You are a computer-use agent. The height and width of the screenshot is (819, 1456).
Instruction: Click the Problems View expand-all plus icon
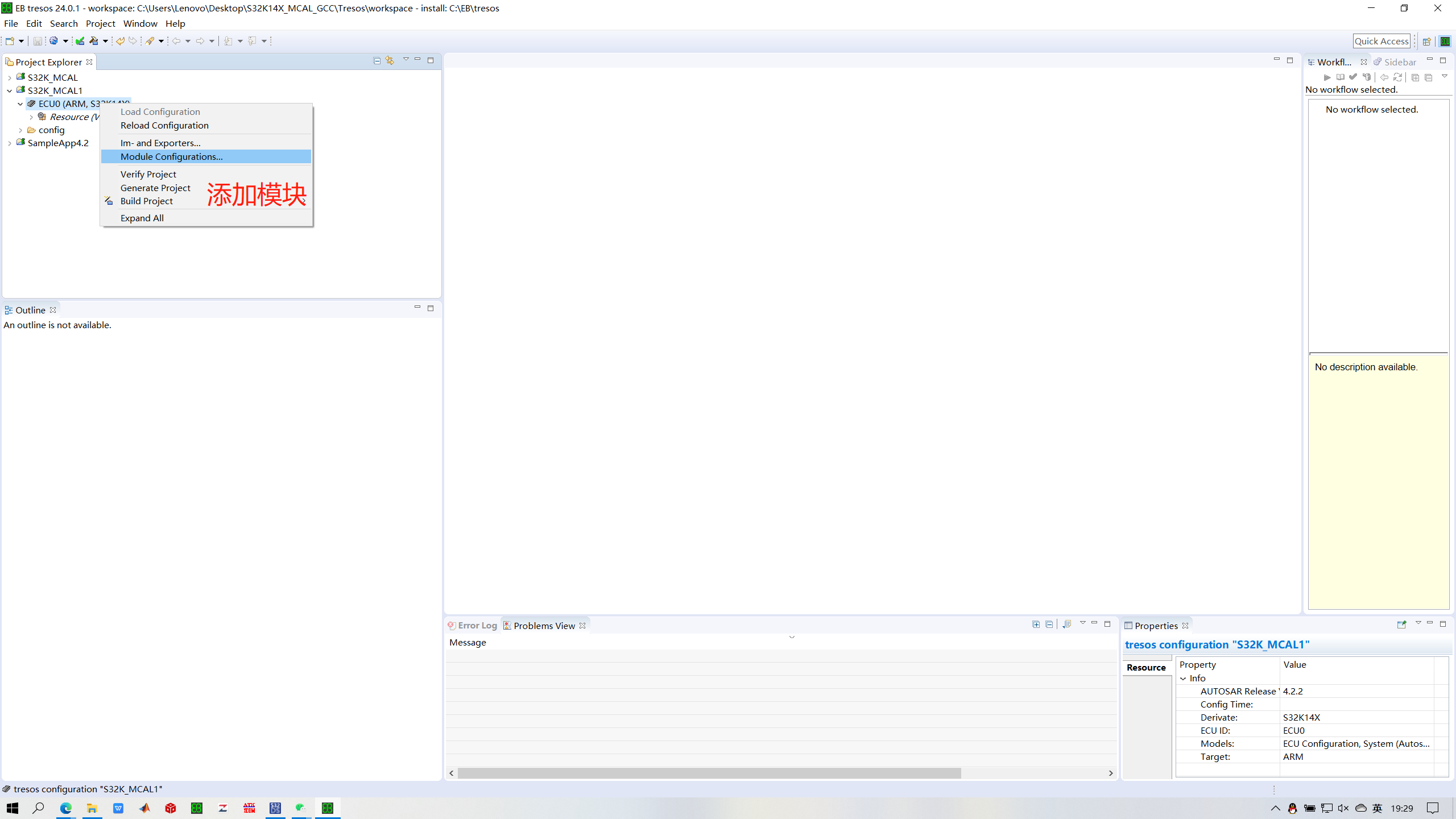click(1036, 624)
